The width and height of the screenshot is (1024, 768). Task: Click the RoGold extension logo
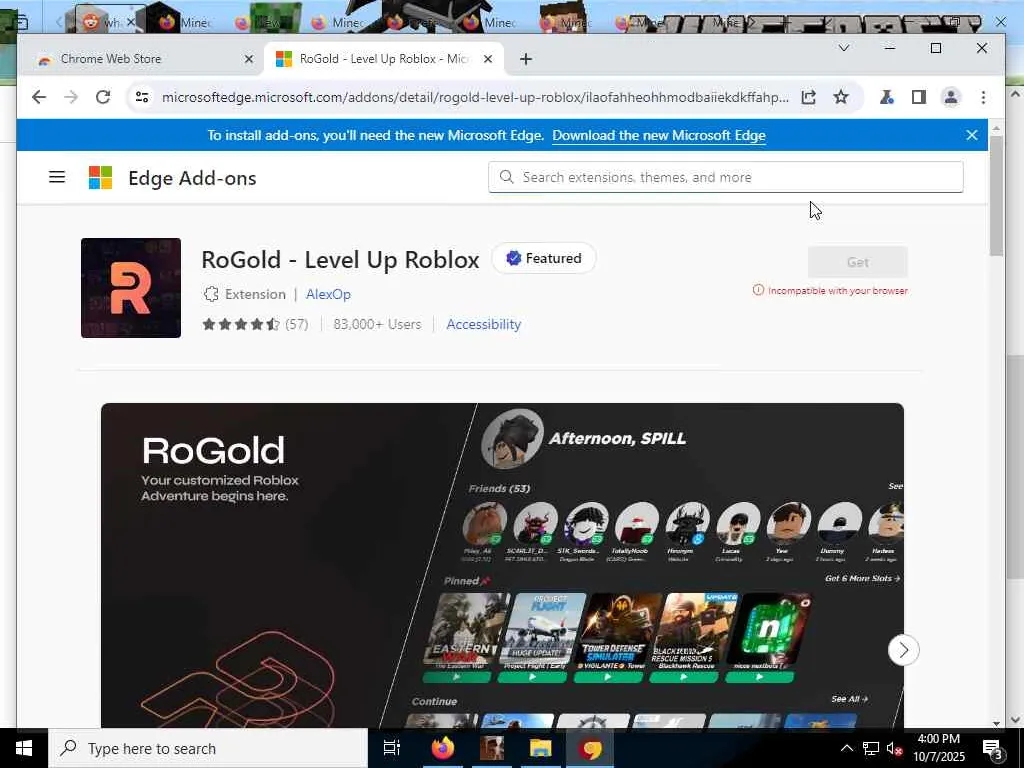coord(131,288)
